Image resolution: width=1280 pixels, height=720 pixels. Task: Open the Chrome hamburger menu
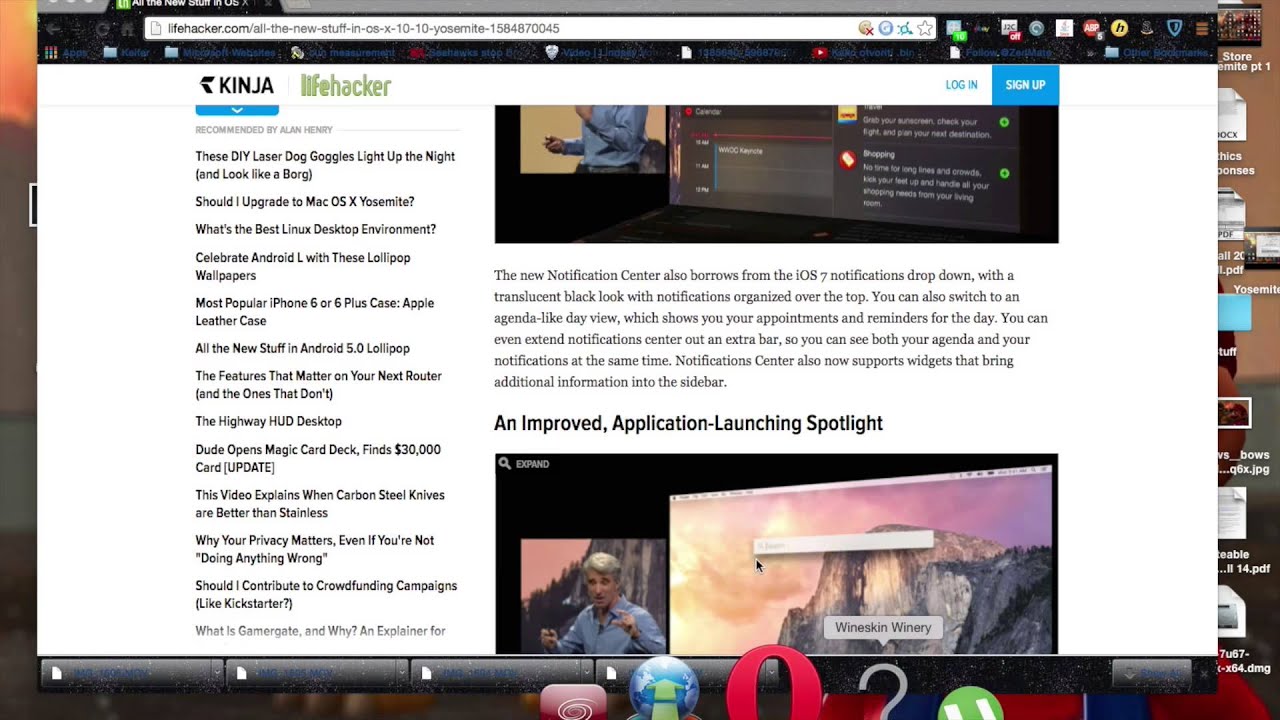[x=1202, y=29]
